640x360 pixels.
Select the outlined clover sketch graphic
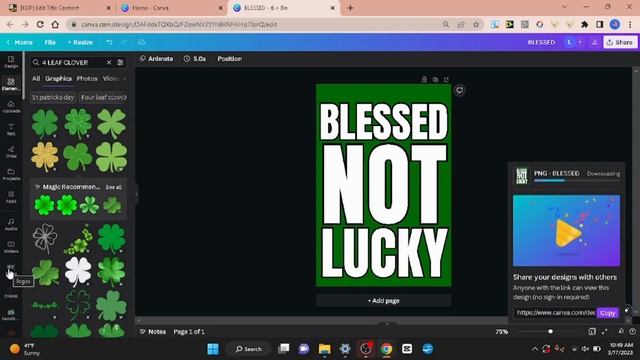pyautogui.click(x=45, y=238)
